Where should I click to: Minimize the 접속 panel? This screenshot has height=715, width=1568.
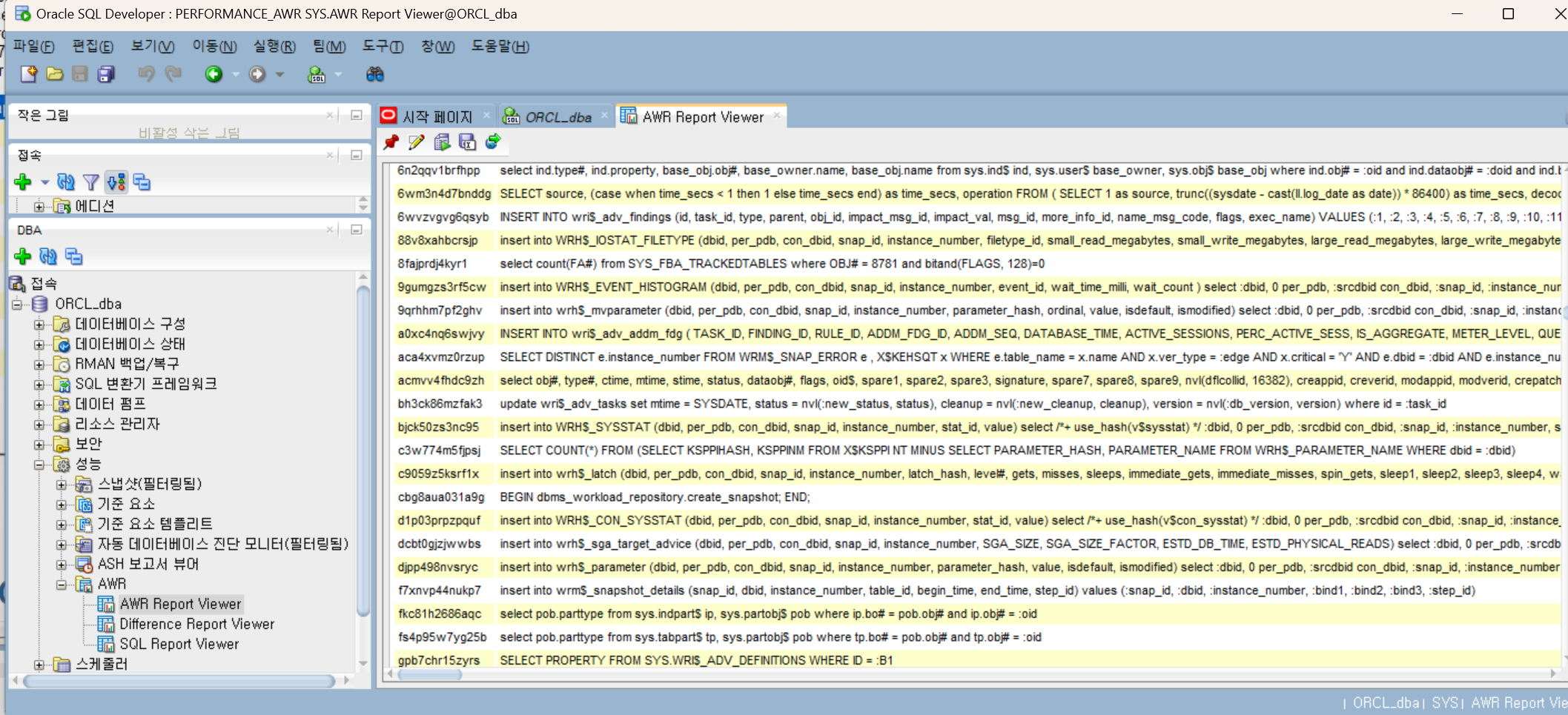[357, 155]
